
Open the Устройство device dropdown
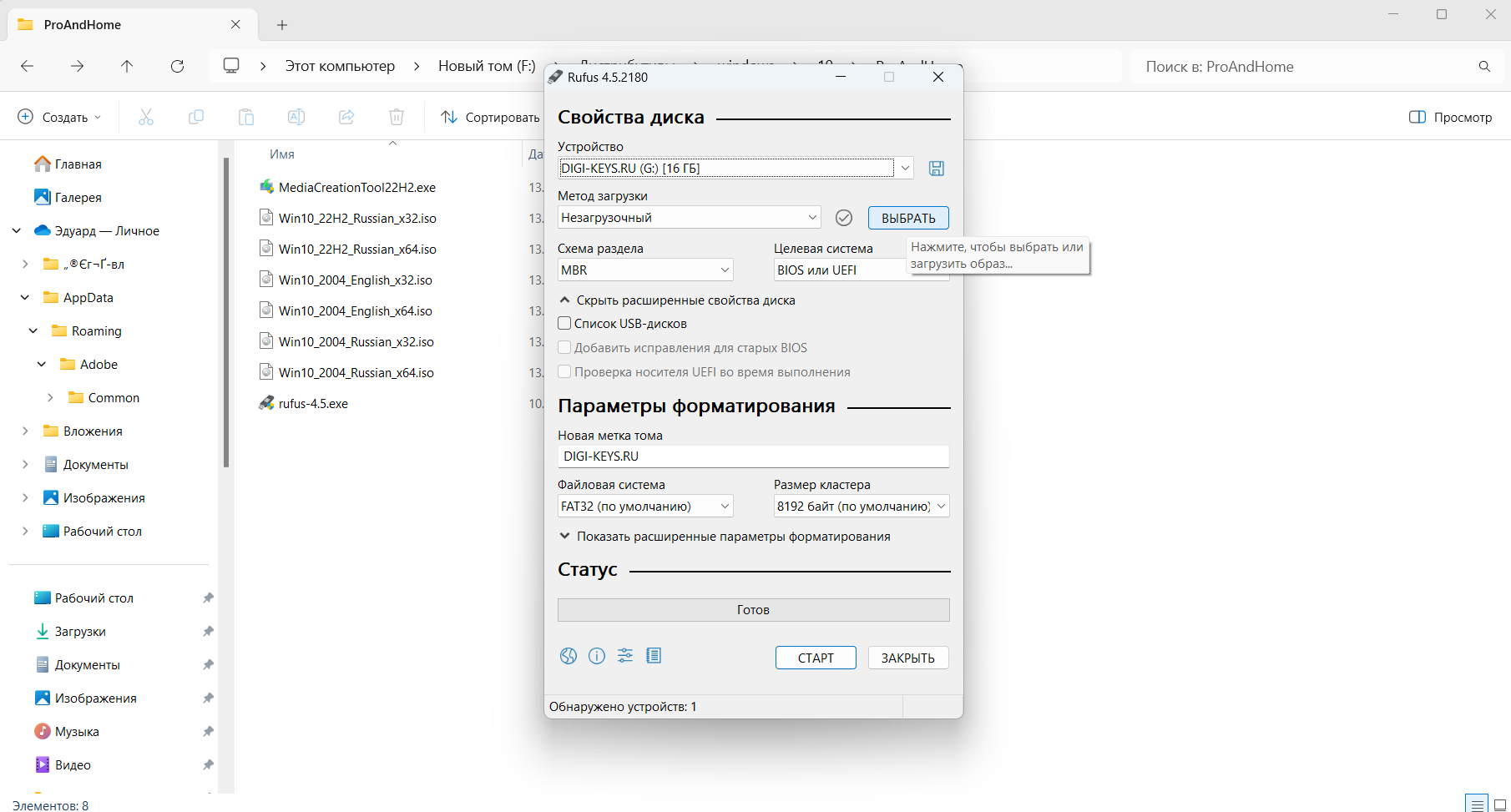coord(735,169)
